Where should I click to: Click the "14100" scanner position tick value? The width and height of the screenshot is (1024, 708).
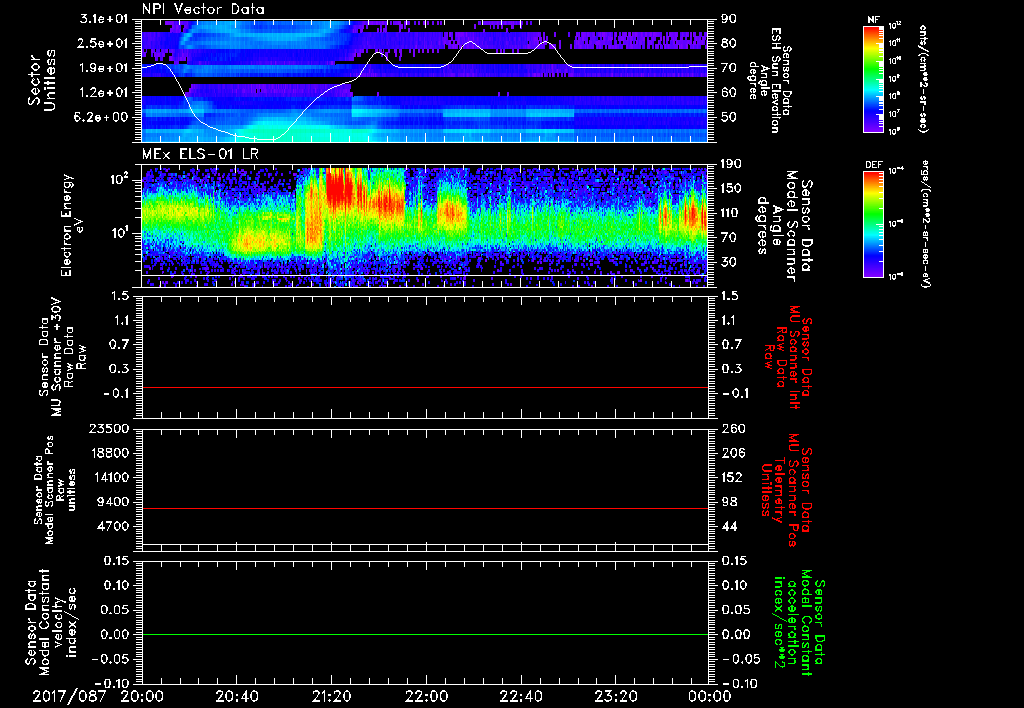(110, 477)
